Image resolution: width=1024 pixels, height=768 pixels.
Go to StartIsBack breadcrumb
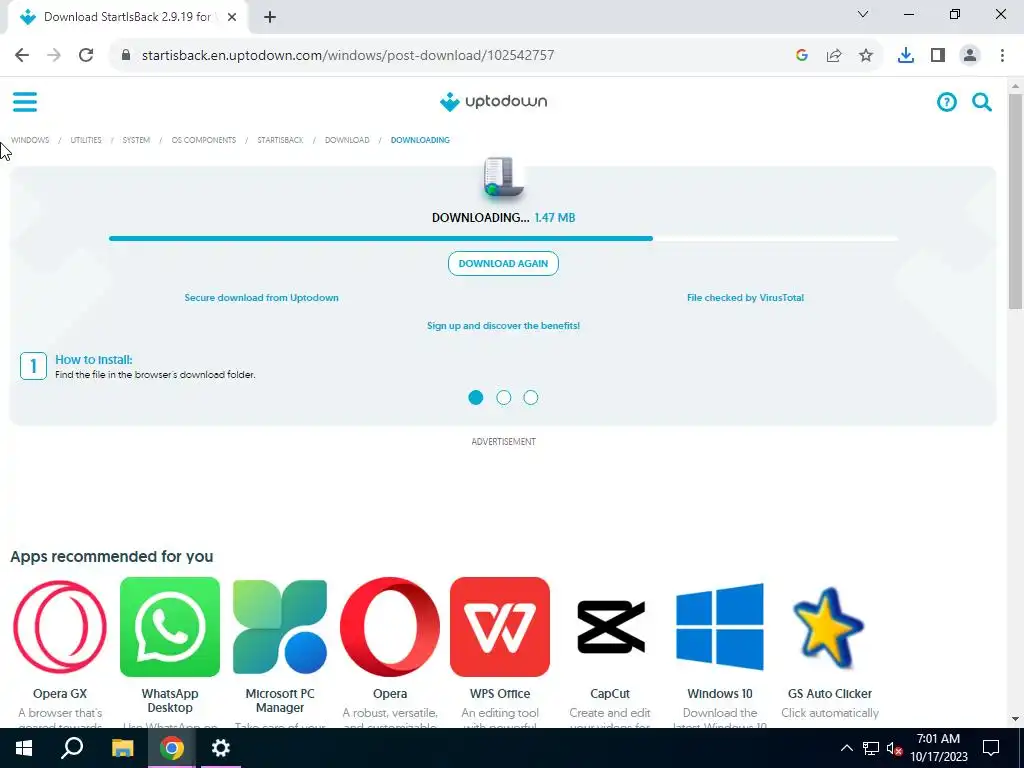280,140
